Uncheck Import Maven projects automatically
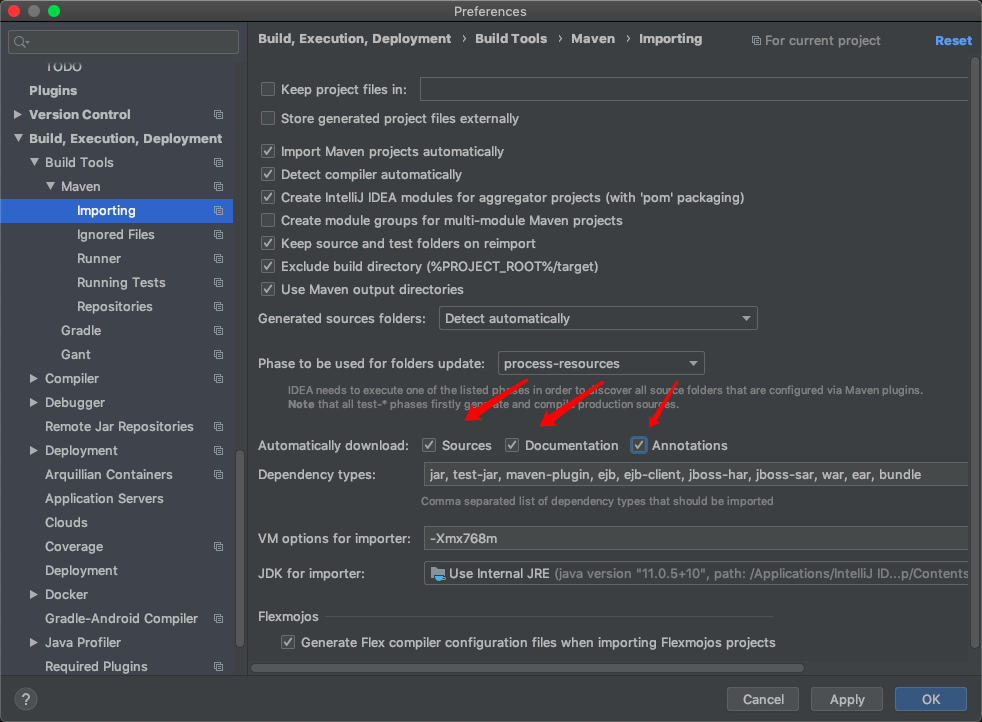This screenshot has height=722, width=982. (x=268, y=152)
